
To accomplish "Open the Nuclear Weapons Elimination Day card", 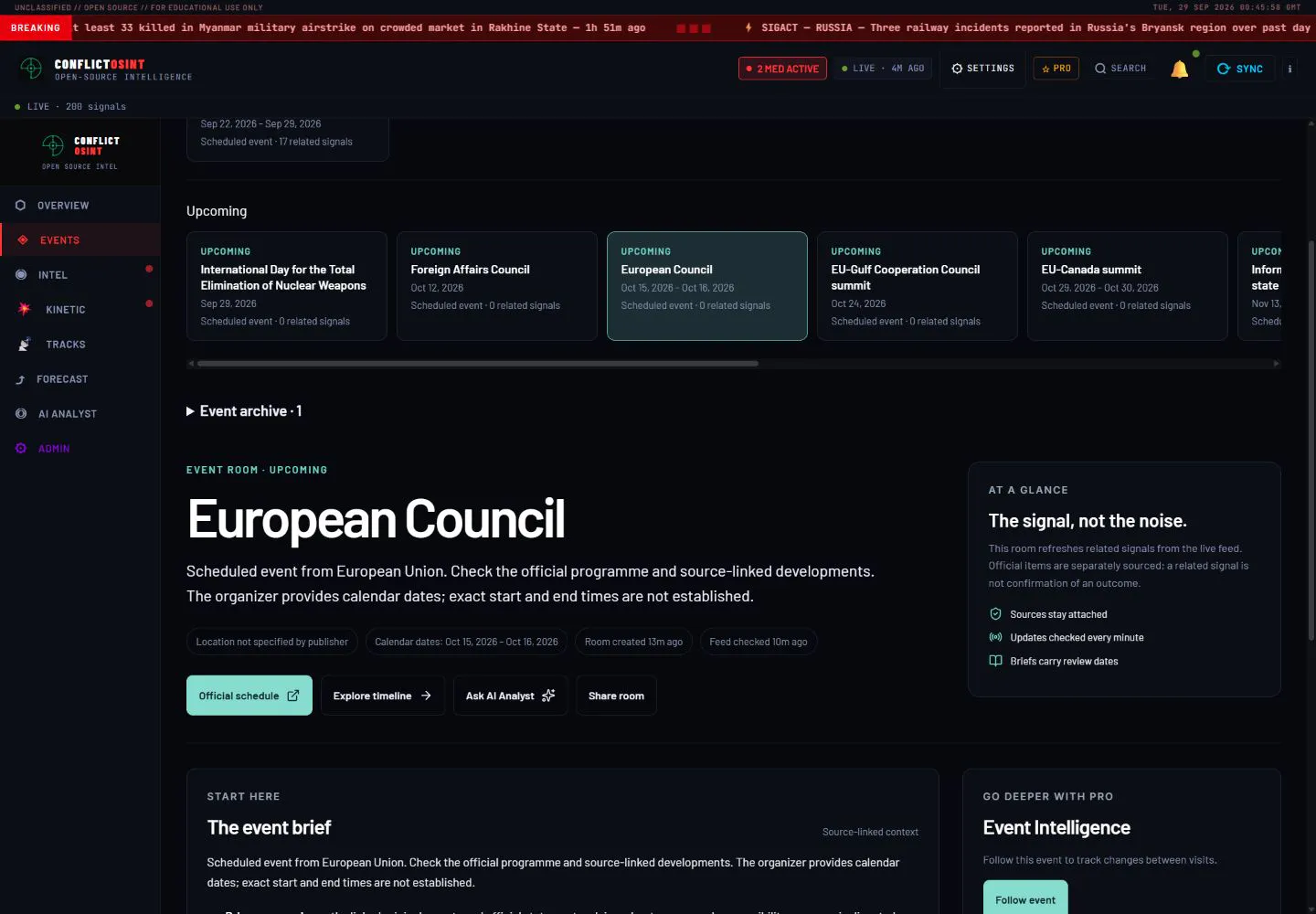I will click(x=287, y=286).
